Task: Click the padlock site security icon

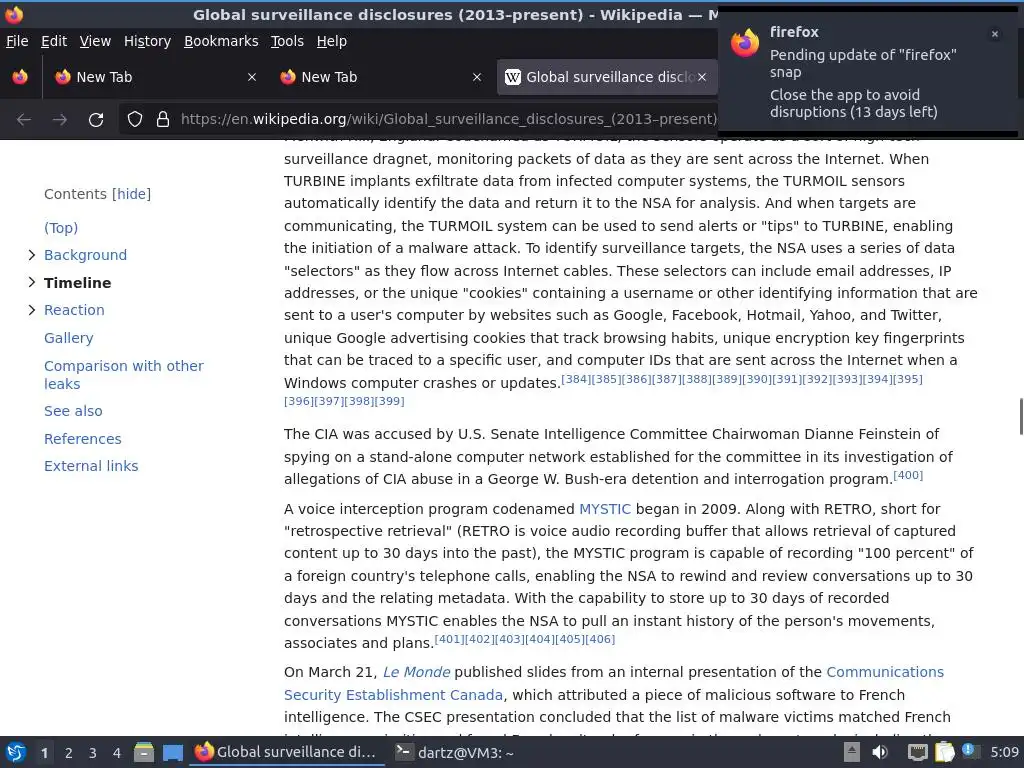Action: pyautogui.click(x=163, y=120)
